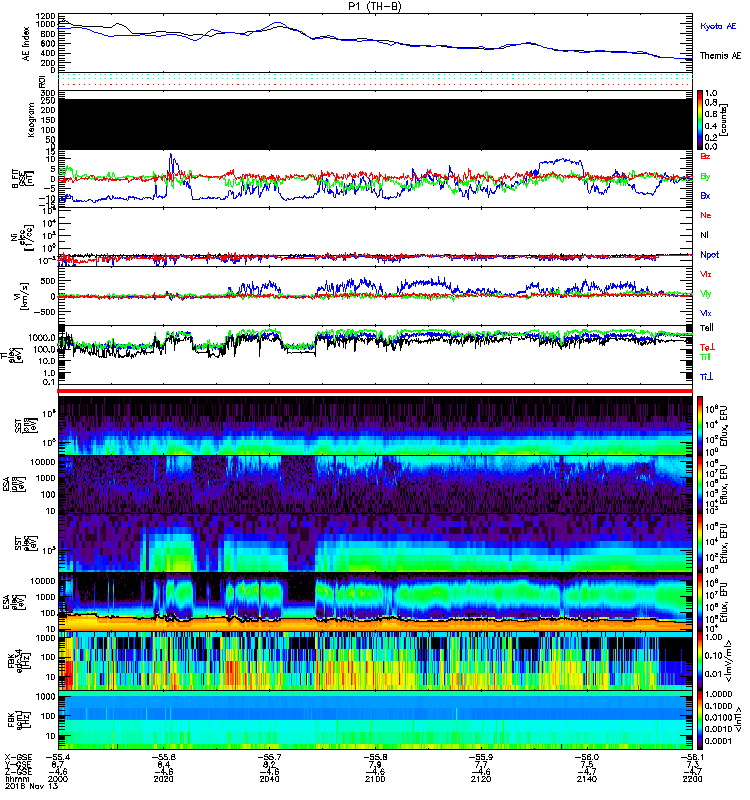Click the <|nT|> FBK color bar

700,720
